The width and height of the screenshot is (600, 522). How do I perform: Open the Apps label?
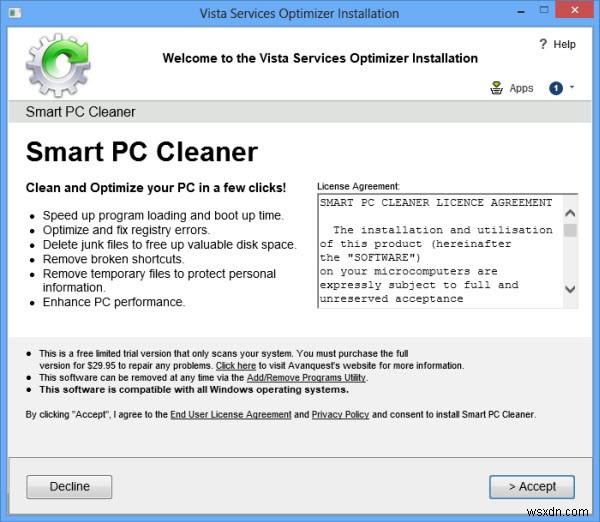pos(521,88)
